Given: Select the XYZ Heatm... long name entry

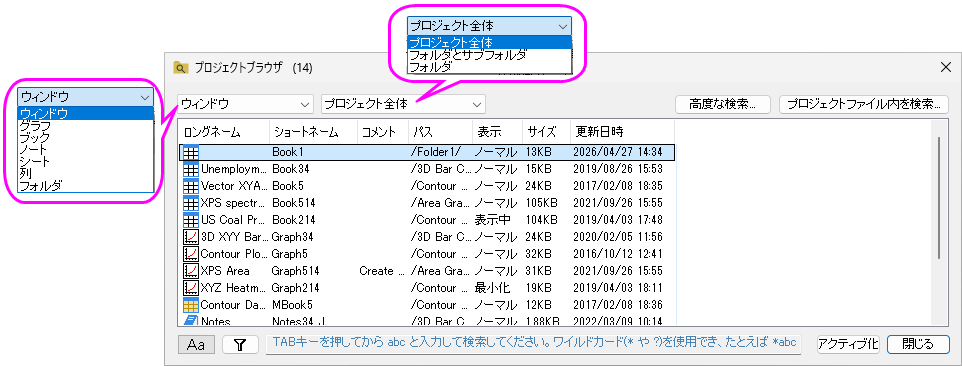Looking at the screenshot, I should 234,288.
